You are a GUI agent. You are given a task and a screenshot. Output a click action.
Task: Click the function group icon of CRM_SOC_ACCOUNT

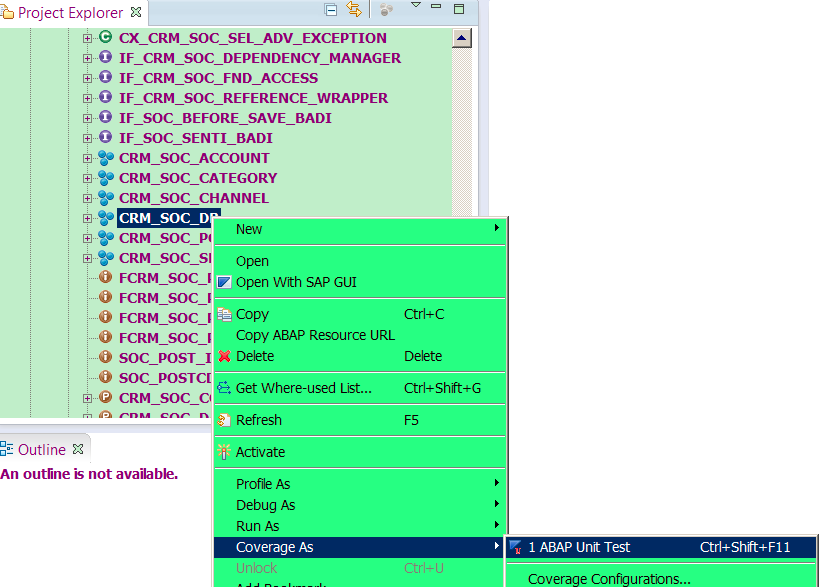pos(106,158)
